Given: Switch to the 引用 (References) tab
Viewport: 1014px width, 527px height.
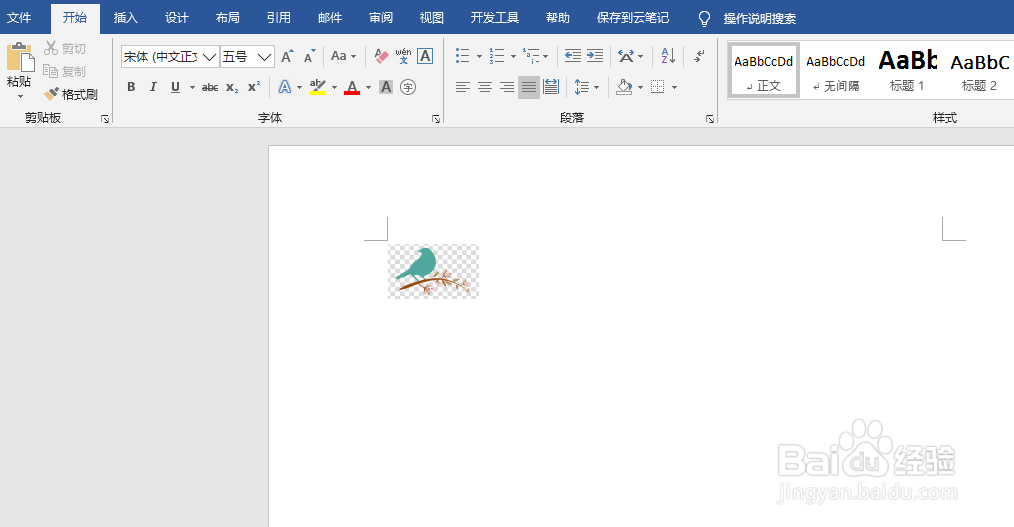Looking at the screenshot, I should pyautogui.click(x=279, y=18).
